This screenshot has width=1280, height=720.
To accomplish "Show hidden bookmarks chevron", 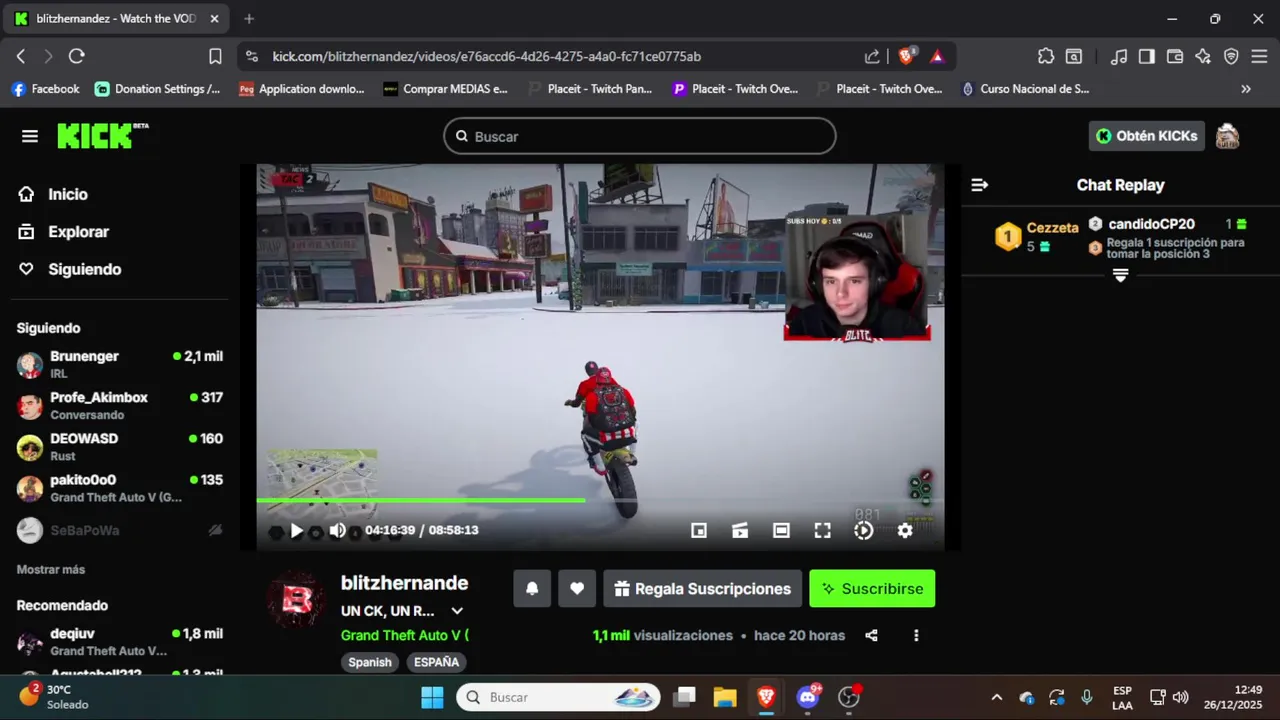I will point(1246,89).
